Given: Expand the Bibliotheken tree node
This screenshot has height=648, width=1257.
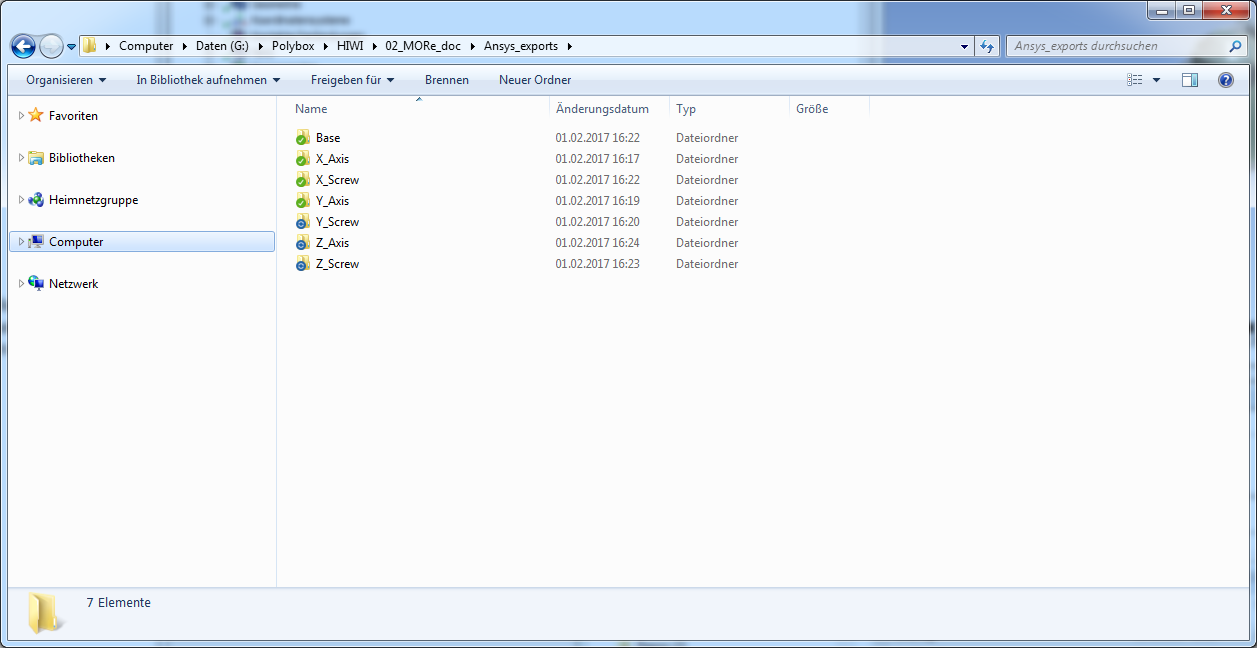Looking at the screenshot, I should click(x=22, y=158).
